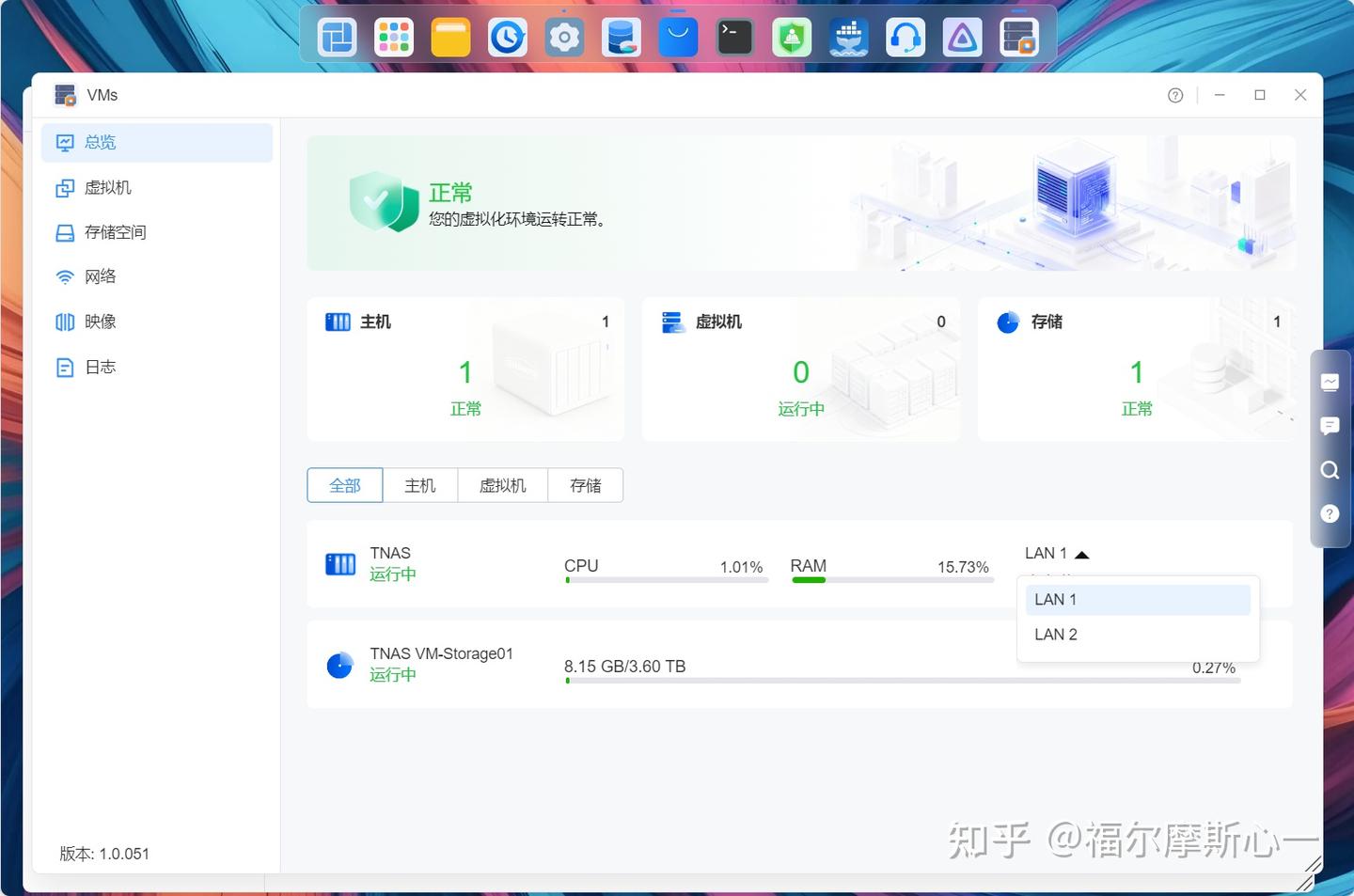1354x896 pixels.
Task: Open the headset support app in dock
Action: [905, 38]
